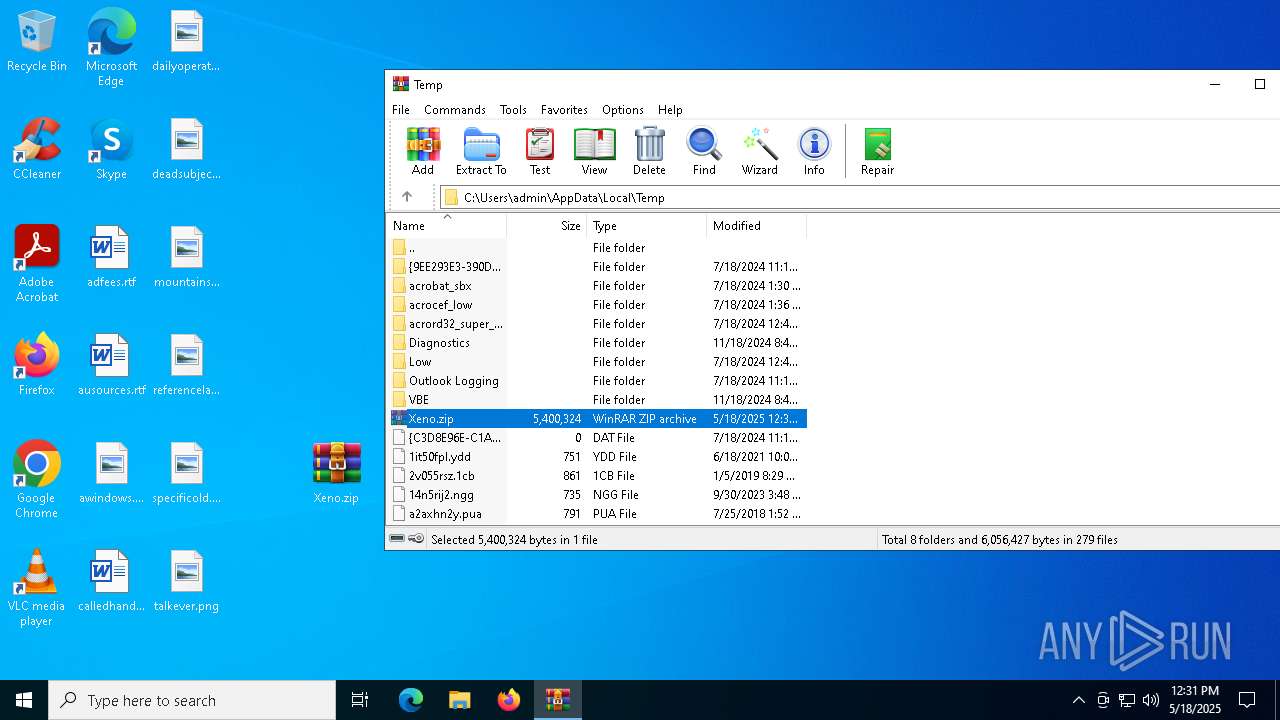
Task: Show hidden tray icons chevron
Action: coord(1078,700)
